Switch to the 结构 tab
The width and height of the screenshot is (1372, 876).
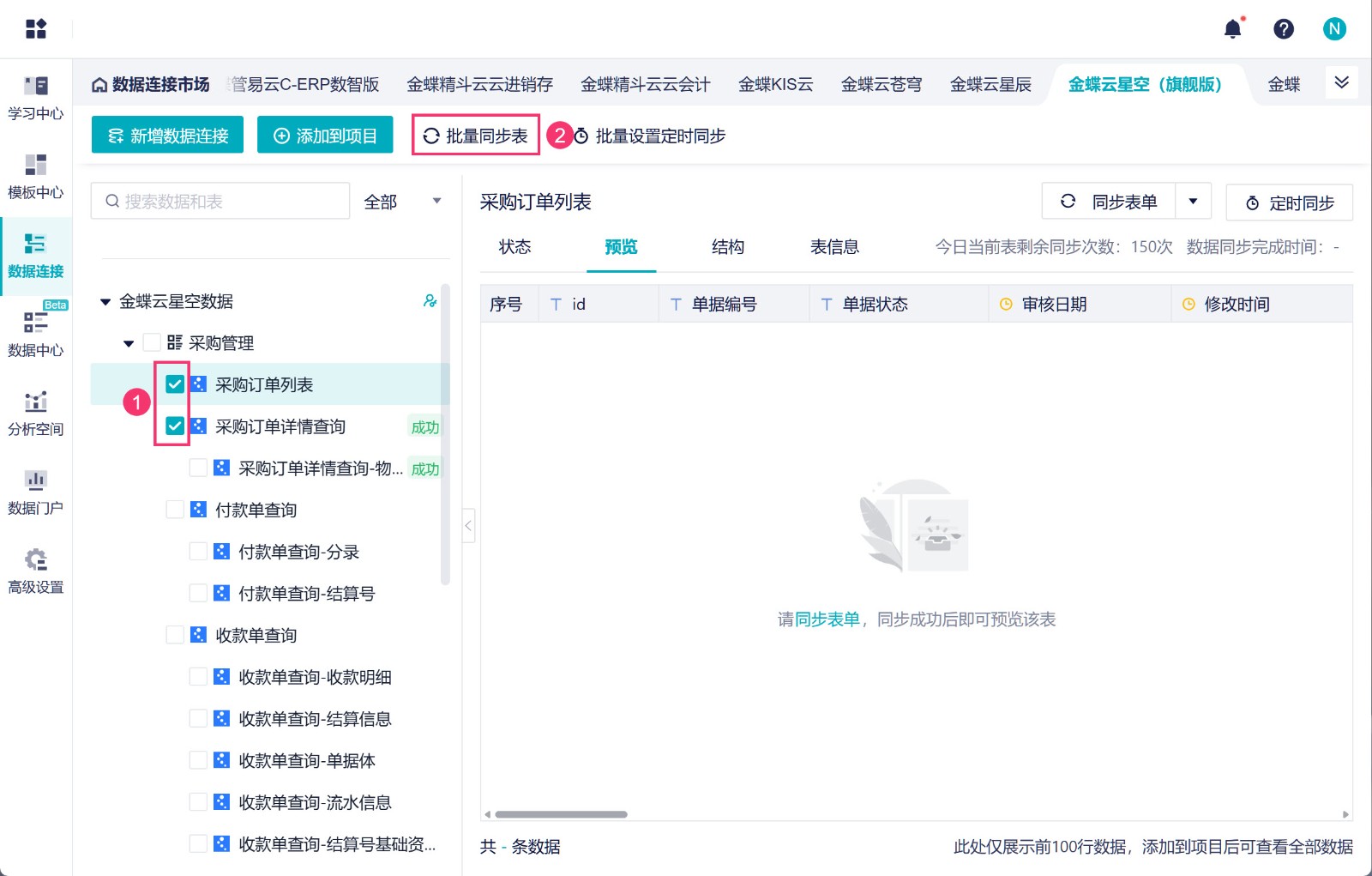728,247
